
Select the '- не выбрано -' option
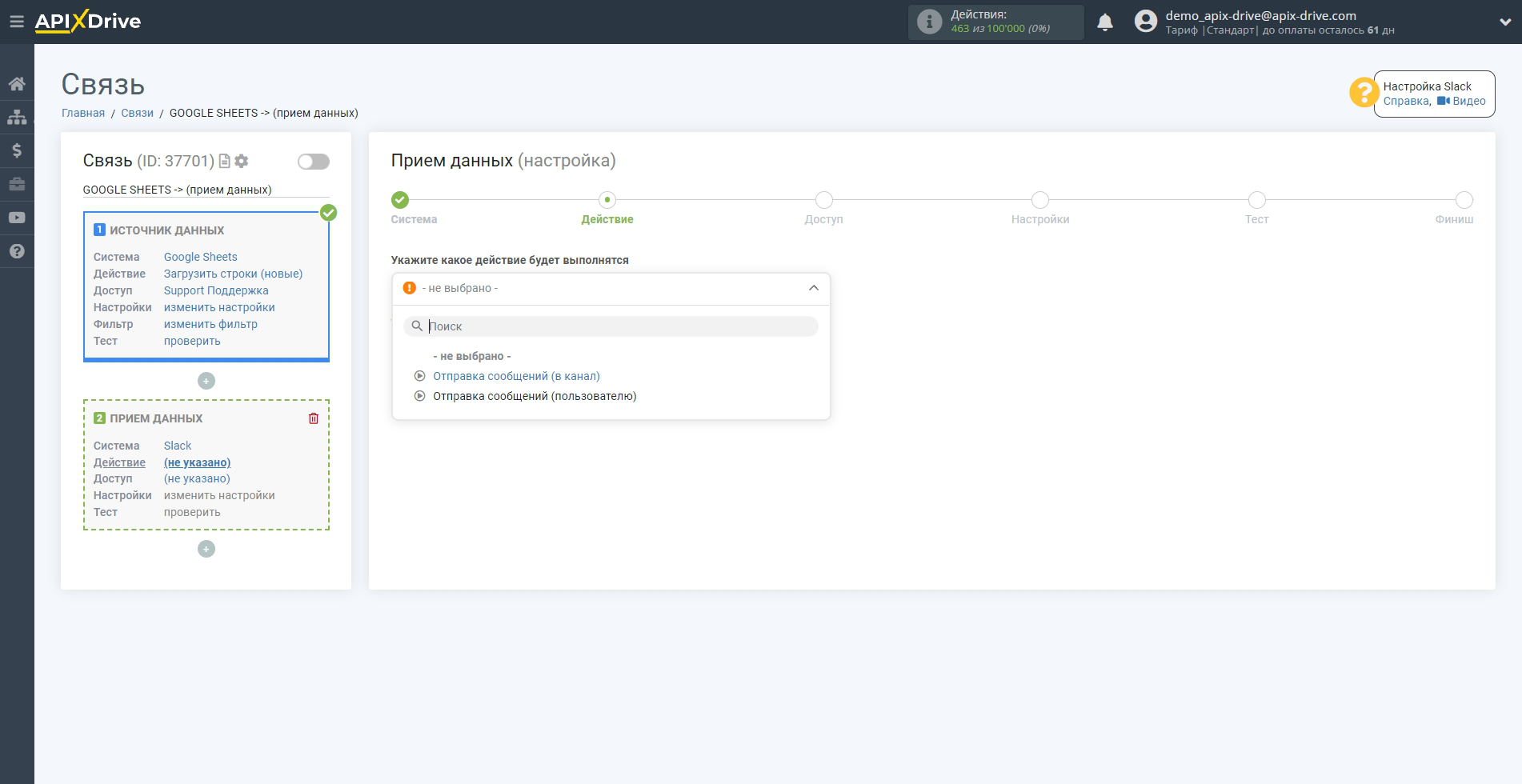pos(472,356)
